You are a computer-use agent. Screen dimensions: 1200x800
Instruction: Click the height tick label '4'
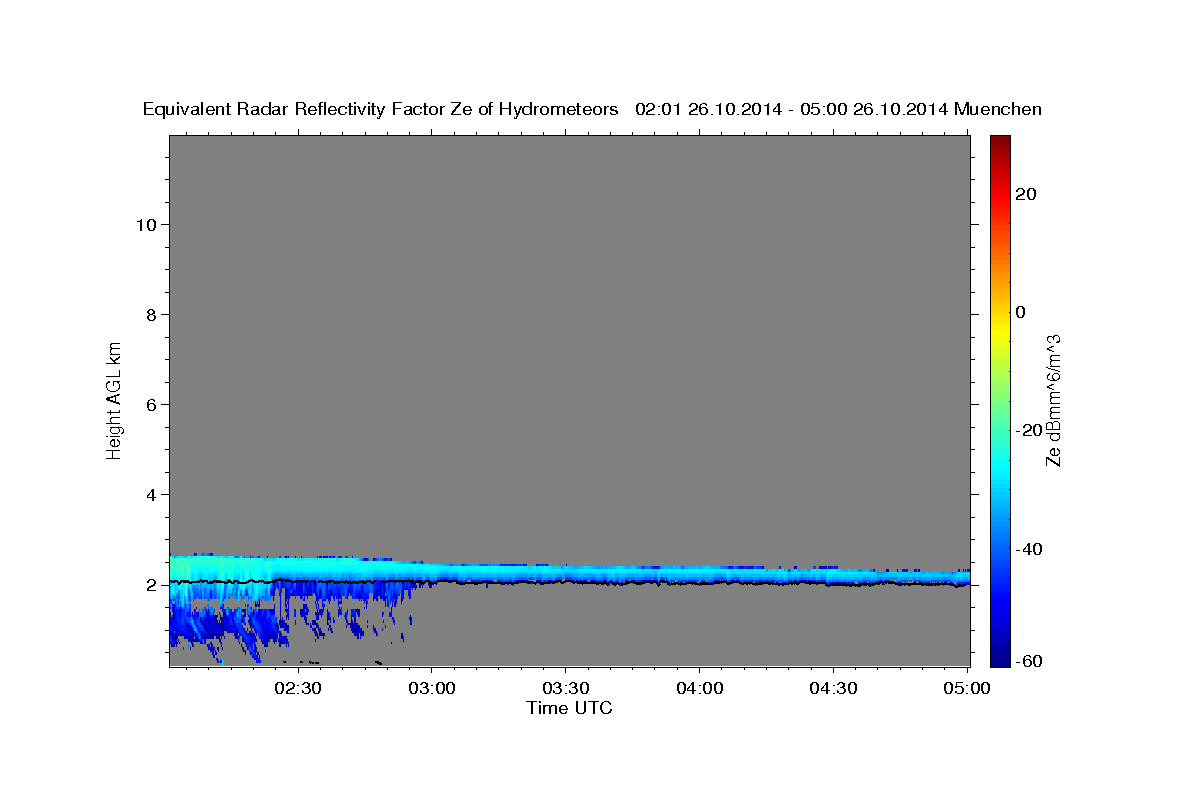click(x=151, y=495)
